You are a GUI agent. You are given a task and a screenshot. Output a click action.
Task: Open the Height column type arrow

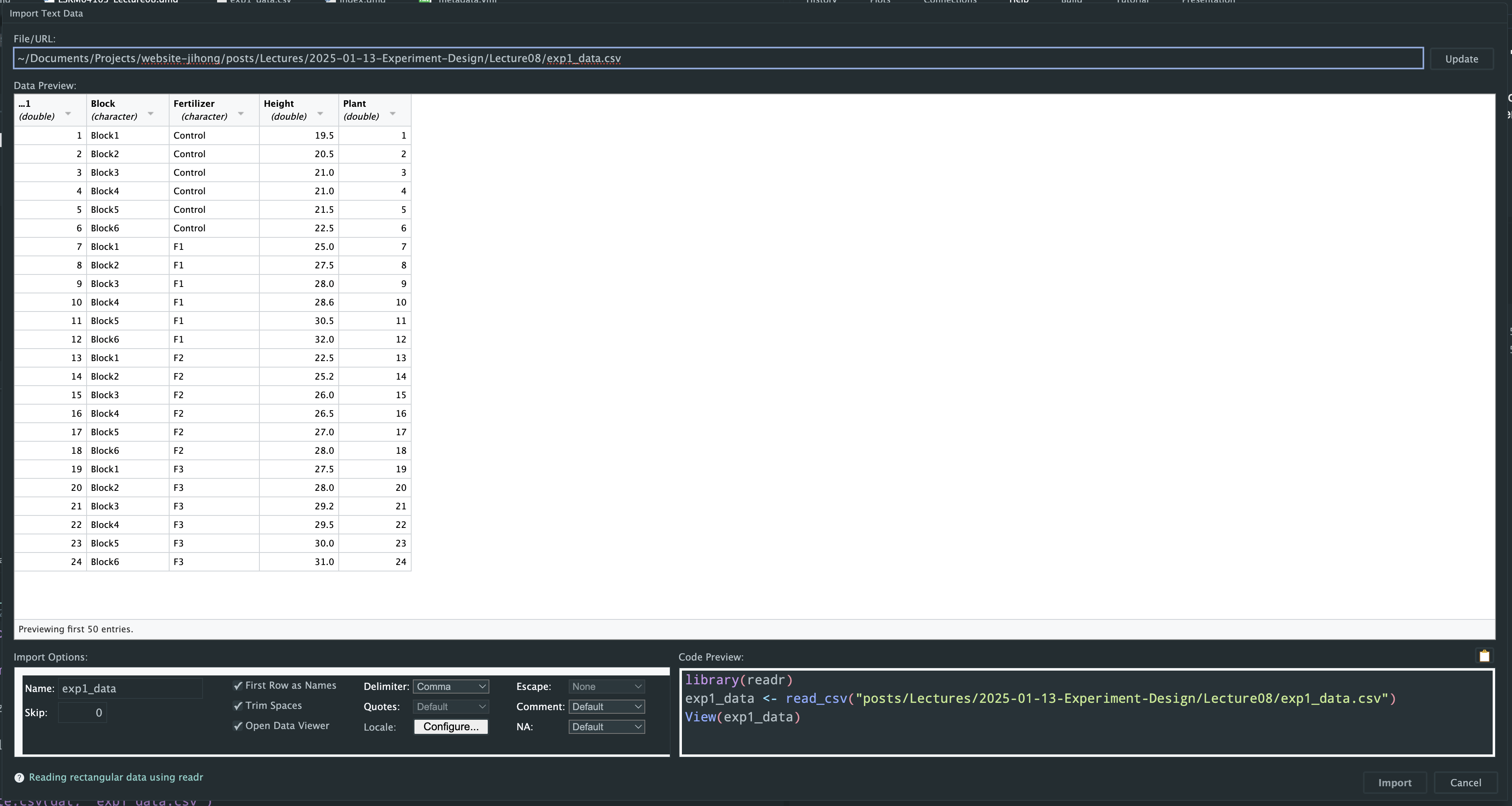[320, 113]
